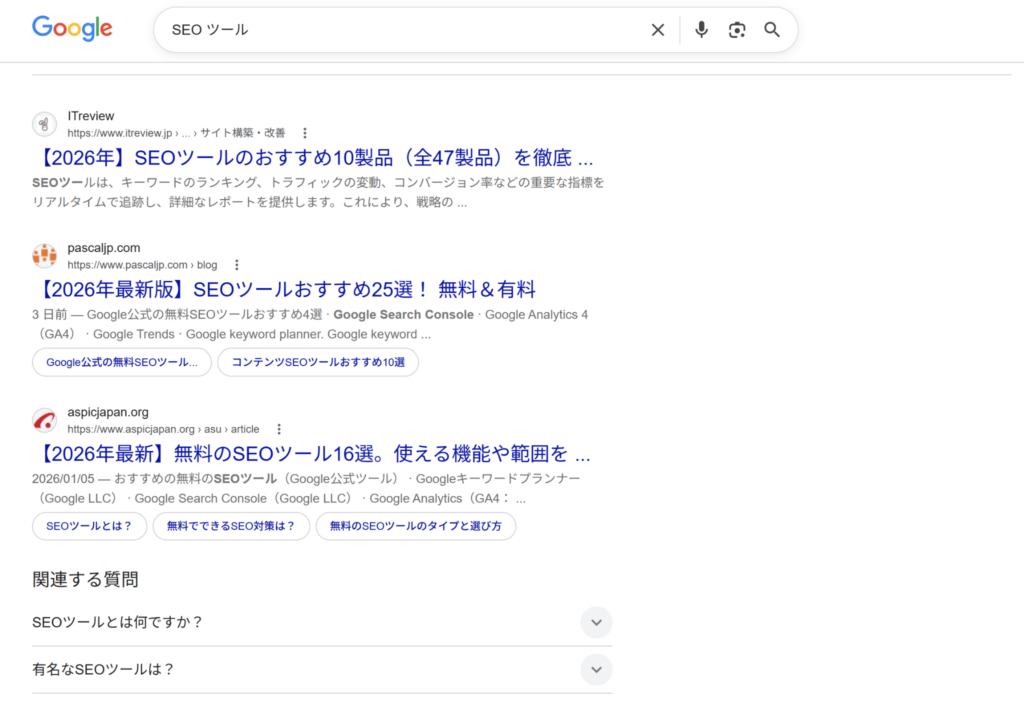Click the 無料のSEOツールのタイプと選び方 chip
The image size is (1024, 701).
click(416, 527)
